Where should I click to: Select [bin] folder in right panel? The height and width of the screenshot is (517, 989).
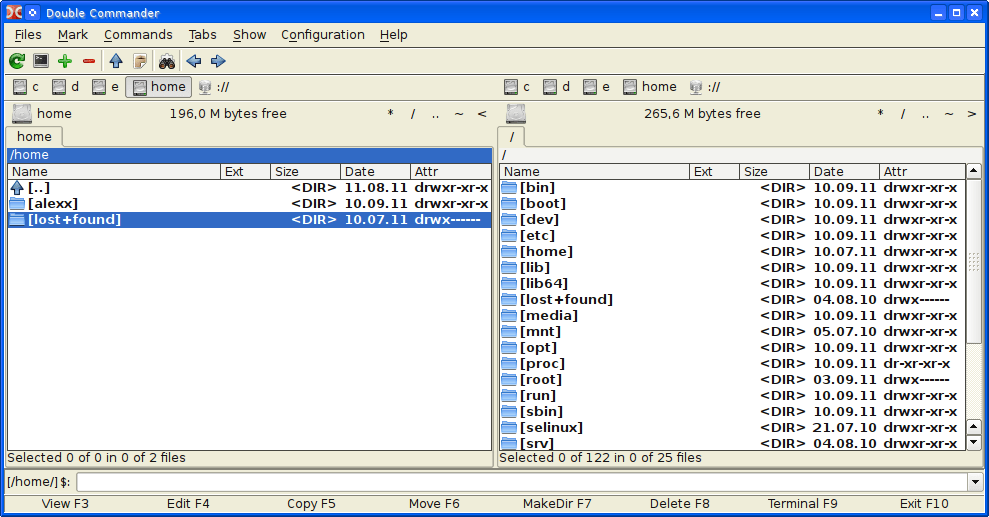coord(732,188)
